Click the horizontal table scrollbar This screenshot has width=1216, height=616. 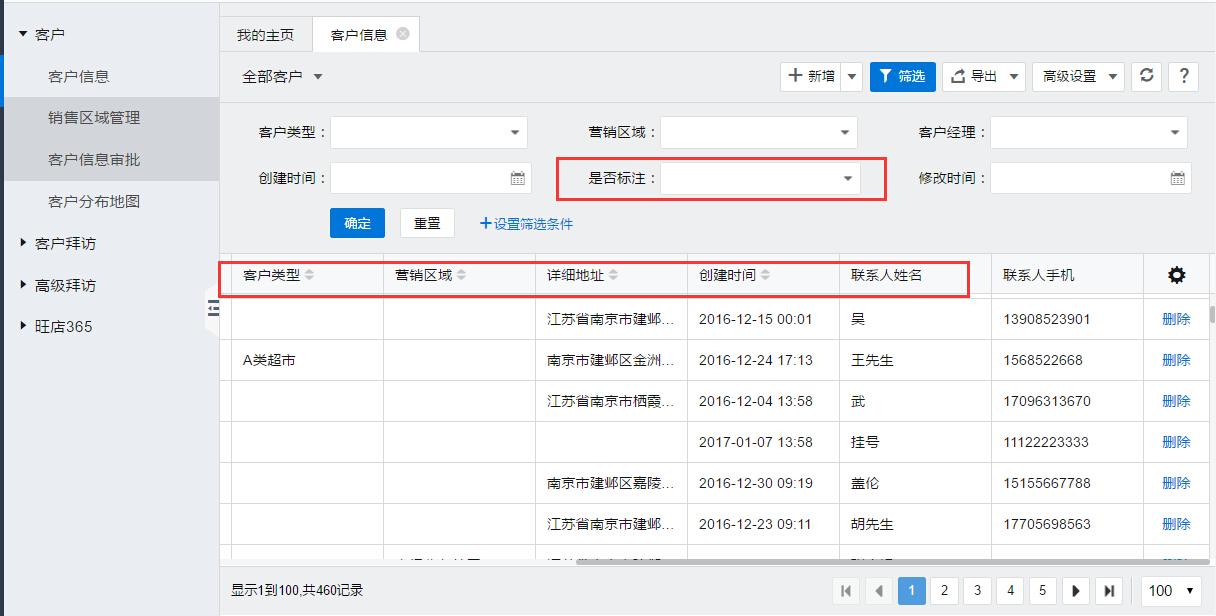tap(890, 561)
